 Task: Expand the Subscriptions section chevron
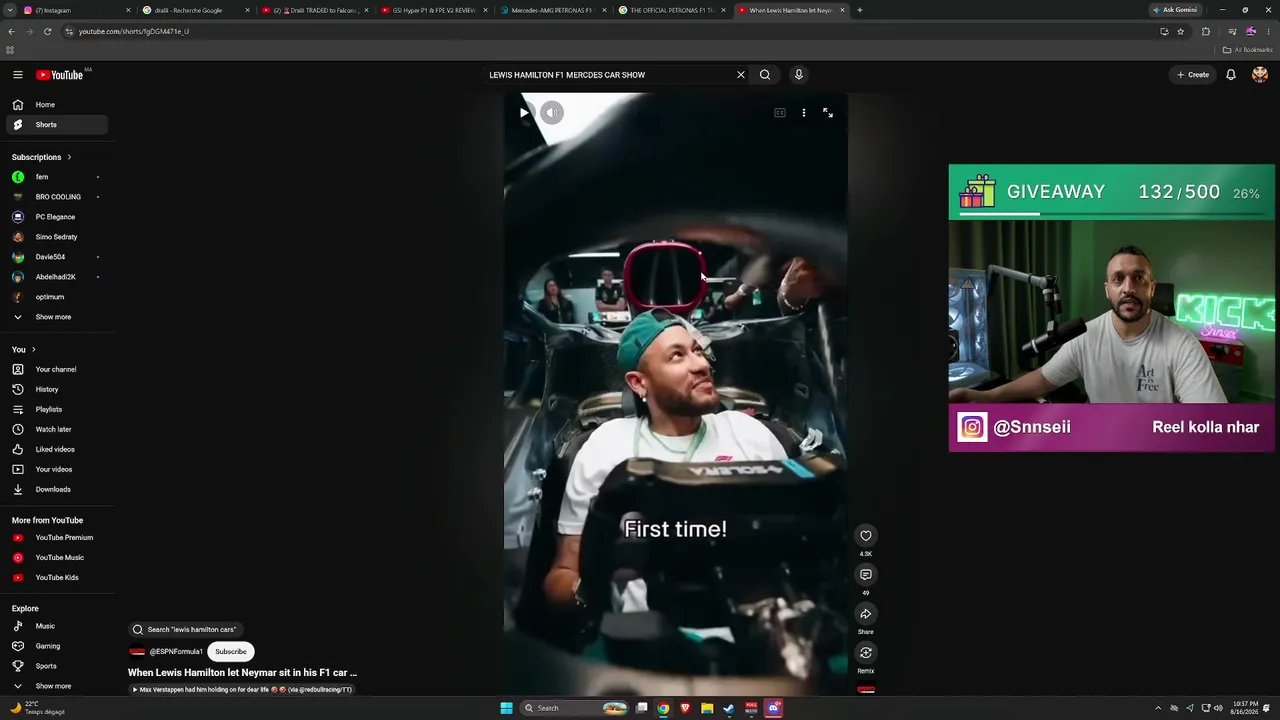69,157
